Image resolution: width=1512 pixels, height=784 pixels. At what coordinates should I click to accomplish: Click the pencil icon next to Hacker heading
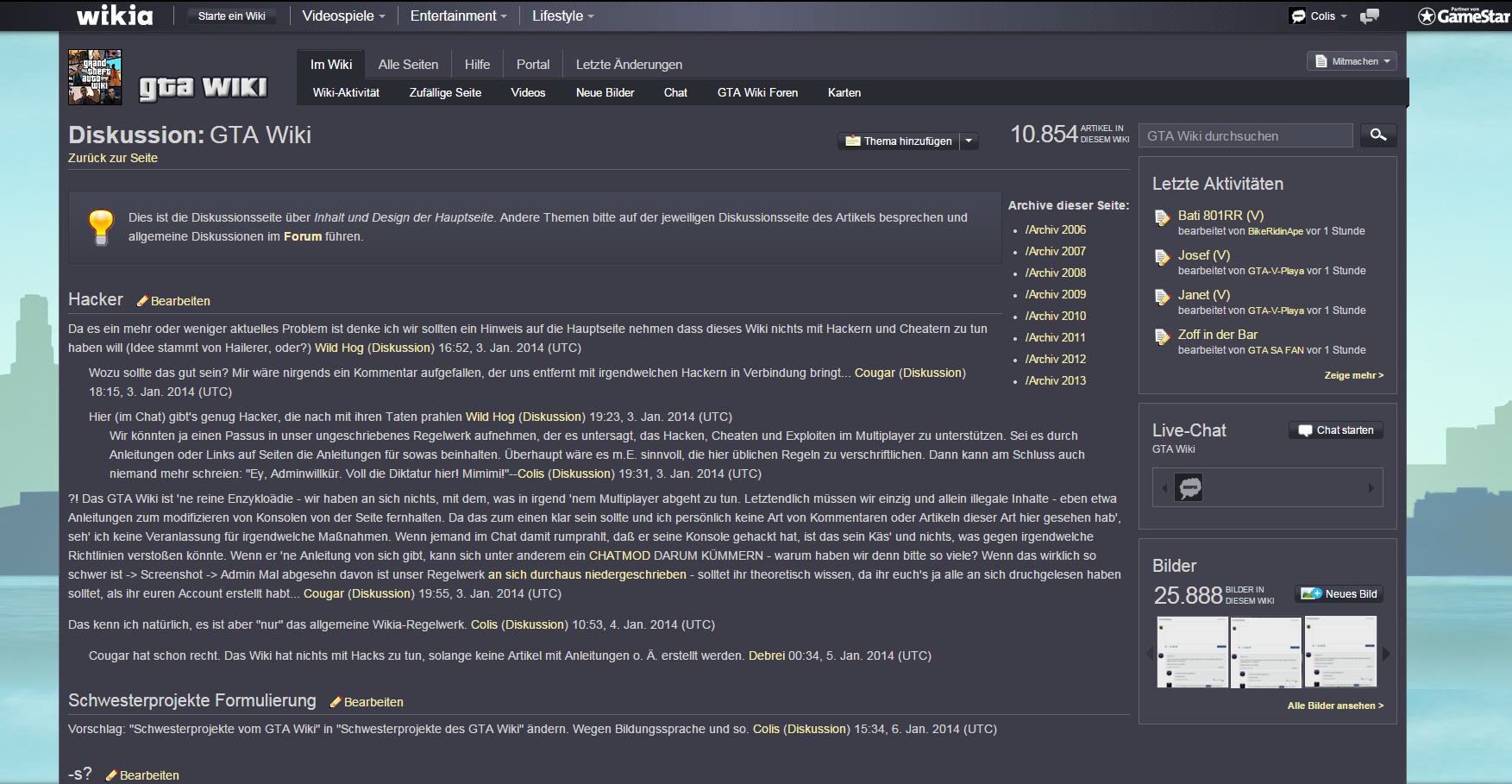(x=142, y=301)
